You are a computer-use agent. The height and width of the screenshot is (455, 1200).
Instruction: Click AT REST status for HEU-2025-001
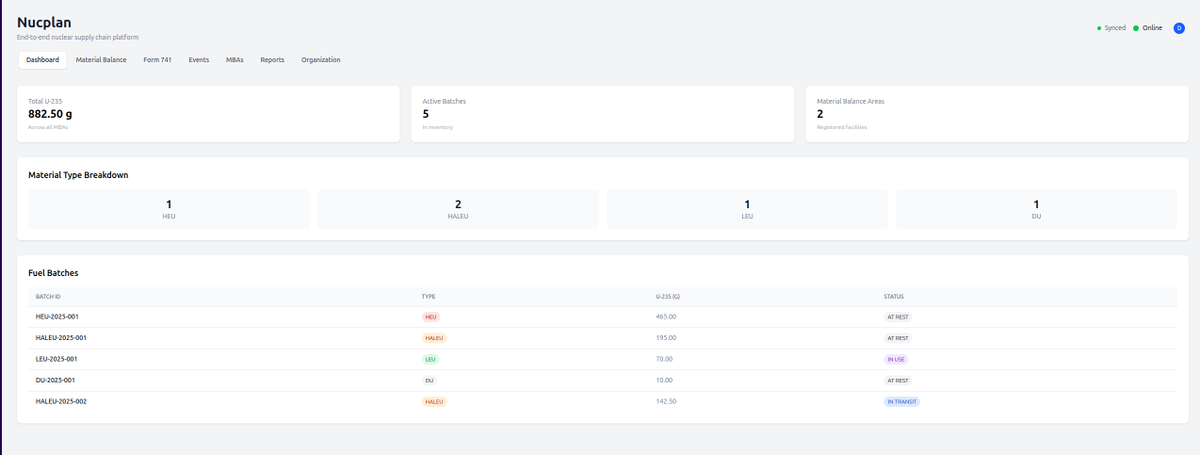point(898,317)
